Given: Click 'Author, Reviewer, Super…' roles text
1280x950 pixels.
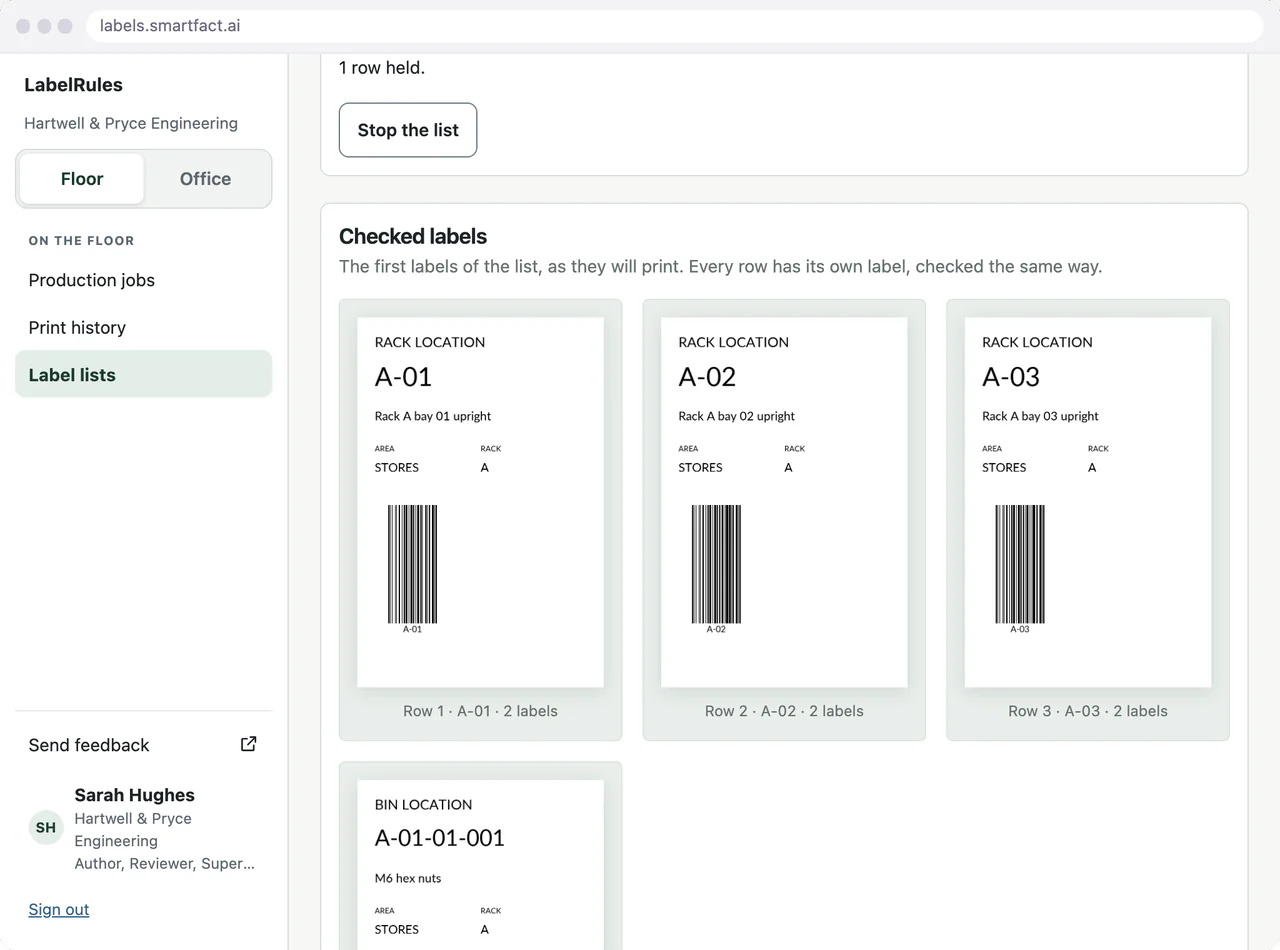Looking at the screenshot, I should [165, 863].
